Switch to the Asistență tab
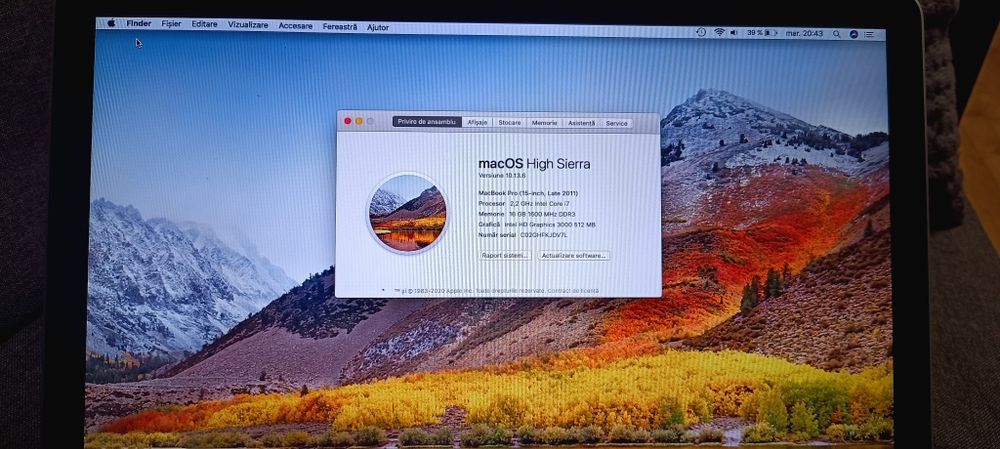 tap(582, 123)
